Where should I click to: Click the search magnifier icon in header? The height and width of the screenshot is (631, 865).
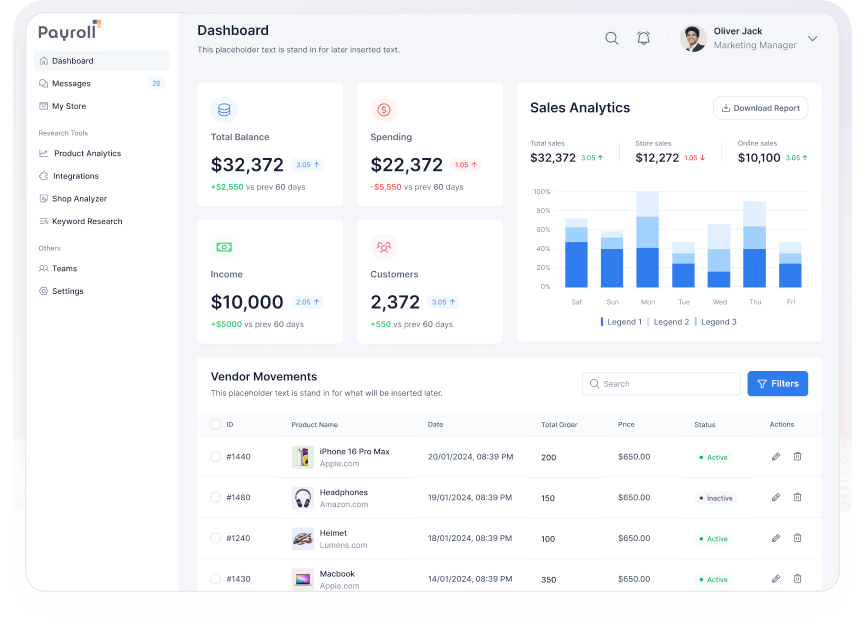612,38
